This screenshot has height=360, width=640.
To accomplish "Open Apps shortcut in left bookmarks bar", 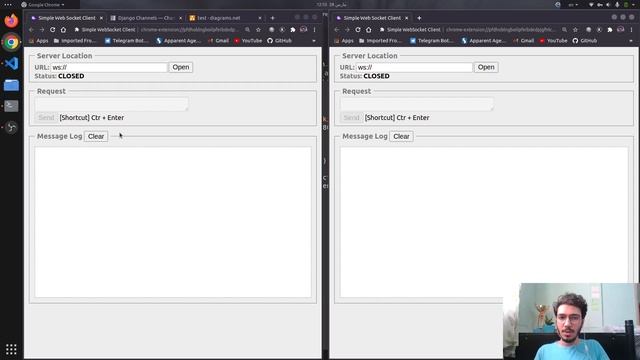I will click(38, 41).
